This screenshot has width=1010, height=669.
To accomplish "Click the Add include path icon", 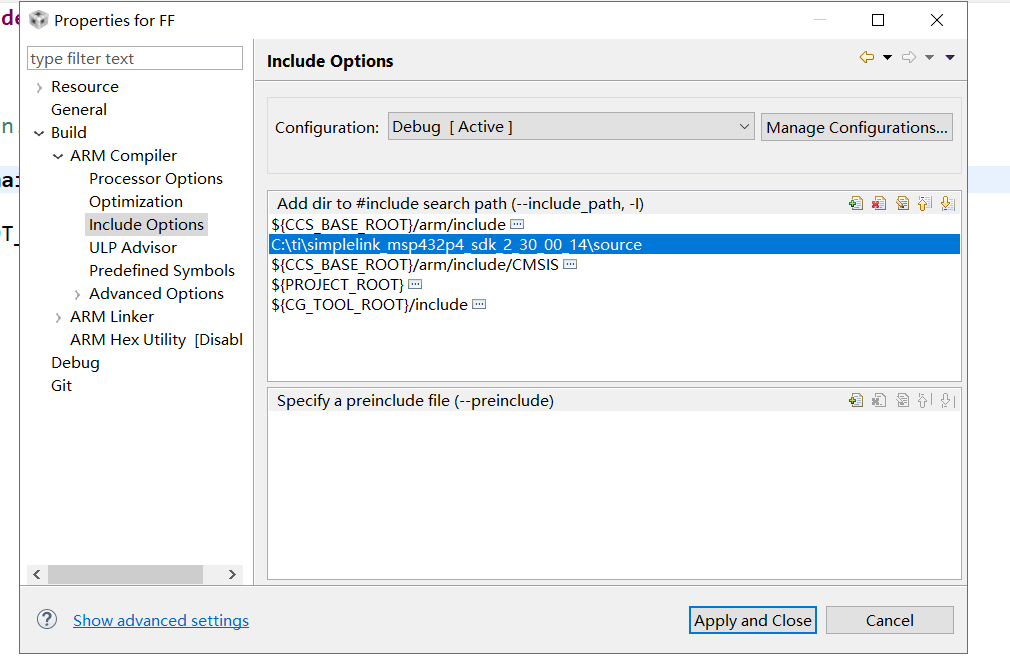I will (855, 203).
